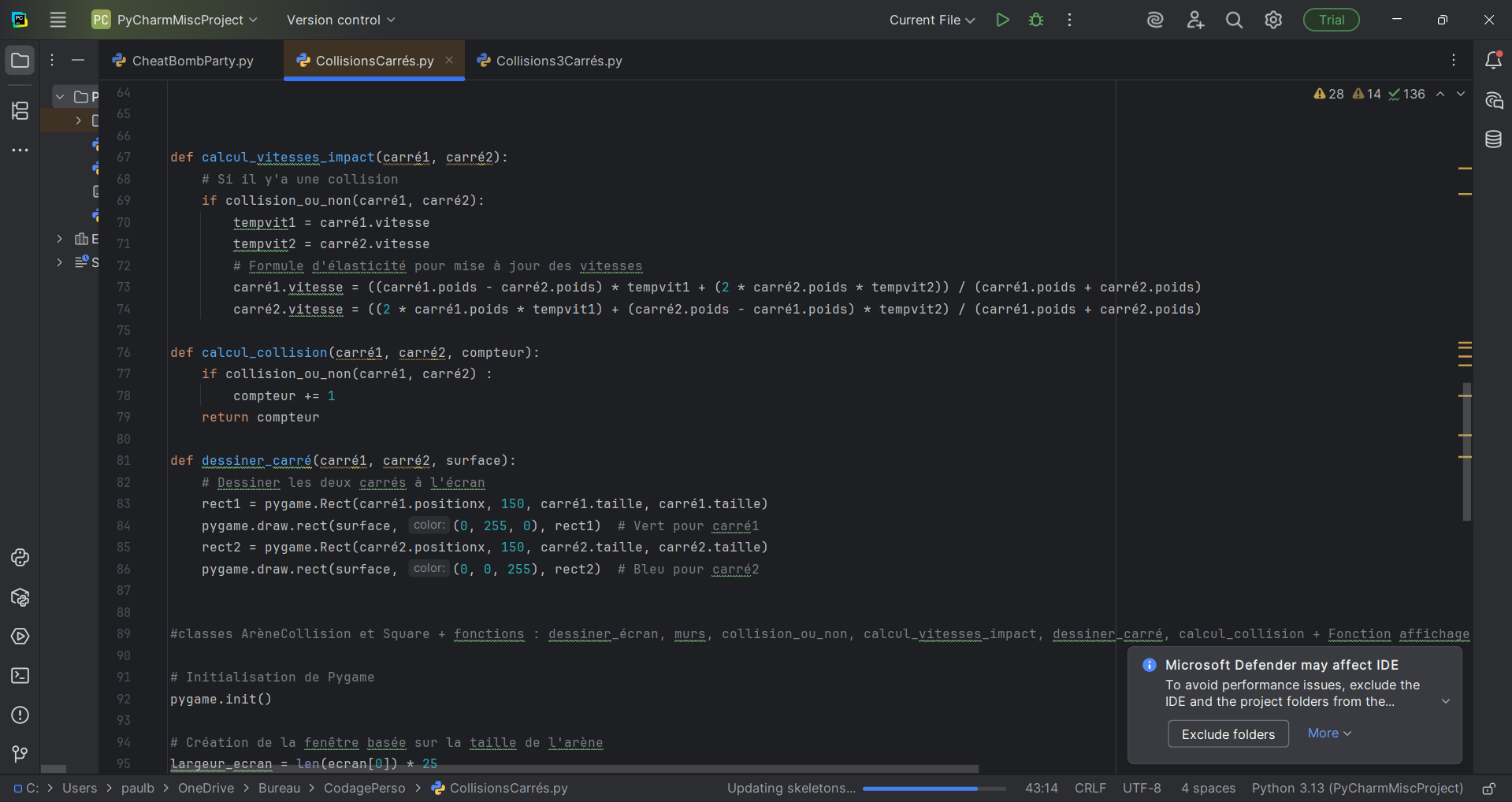Screen dimensions: 1512x802
Task: Open more run actions menu
Action: point(1069,20)
